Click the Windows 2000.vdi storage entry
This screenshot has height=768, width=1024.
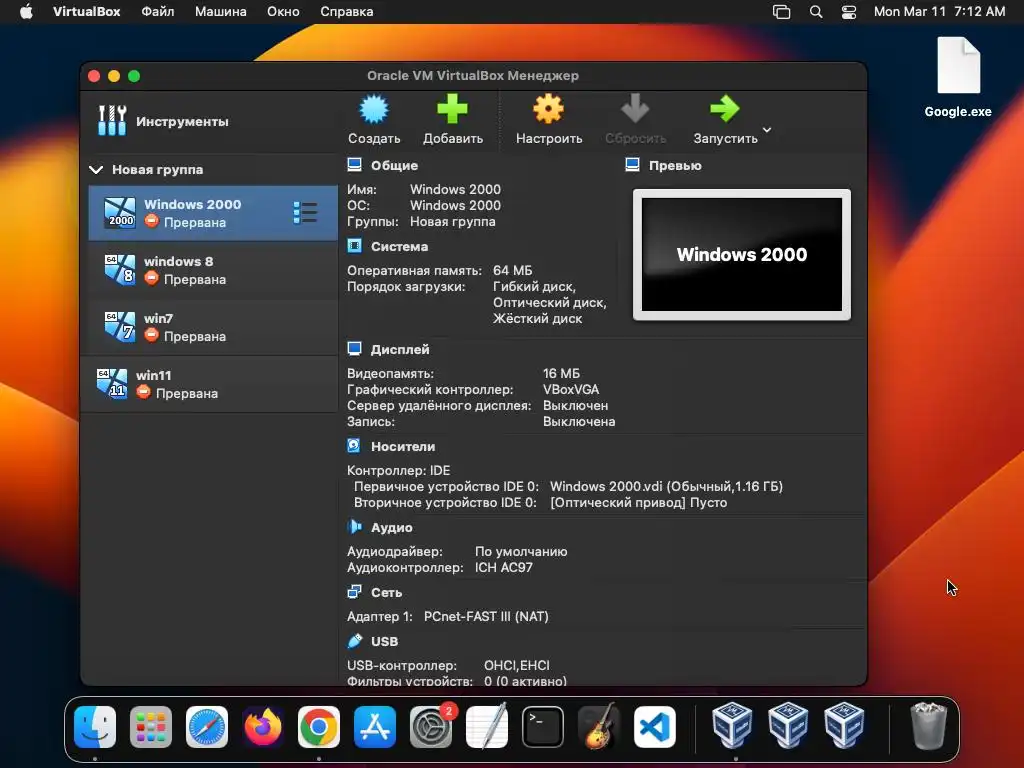[666, 487]
